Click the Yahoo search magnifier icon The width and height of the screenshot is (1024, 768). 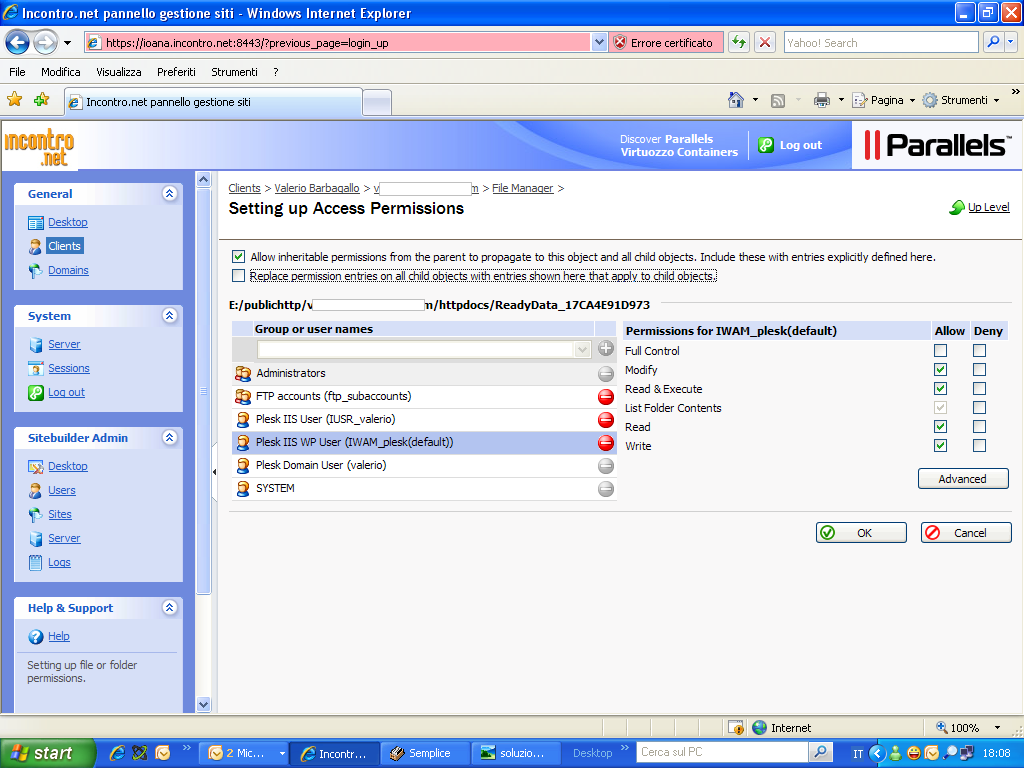993,42
